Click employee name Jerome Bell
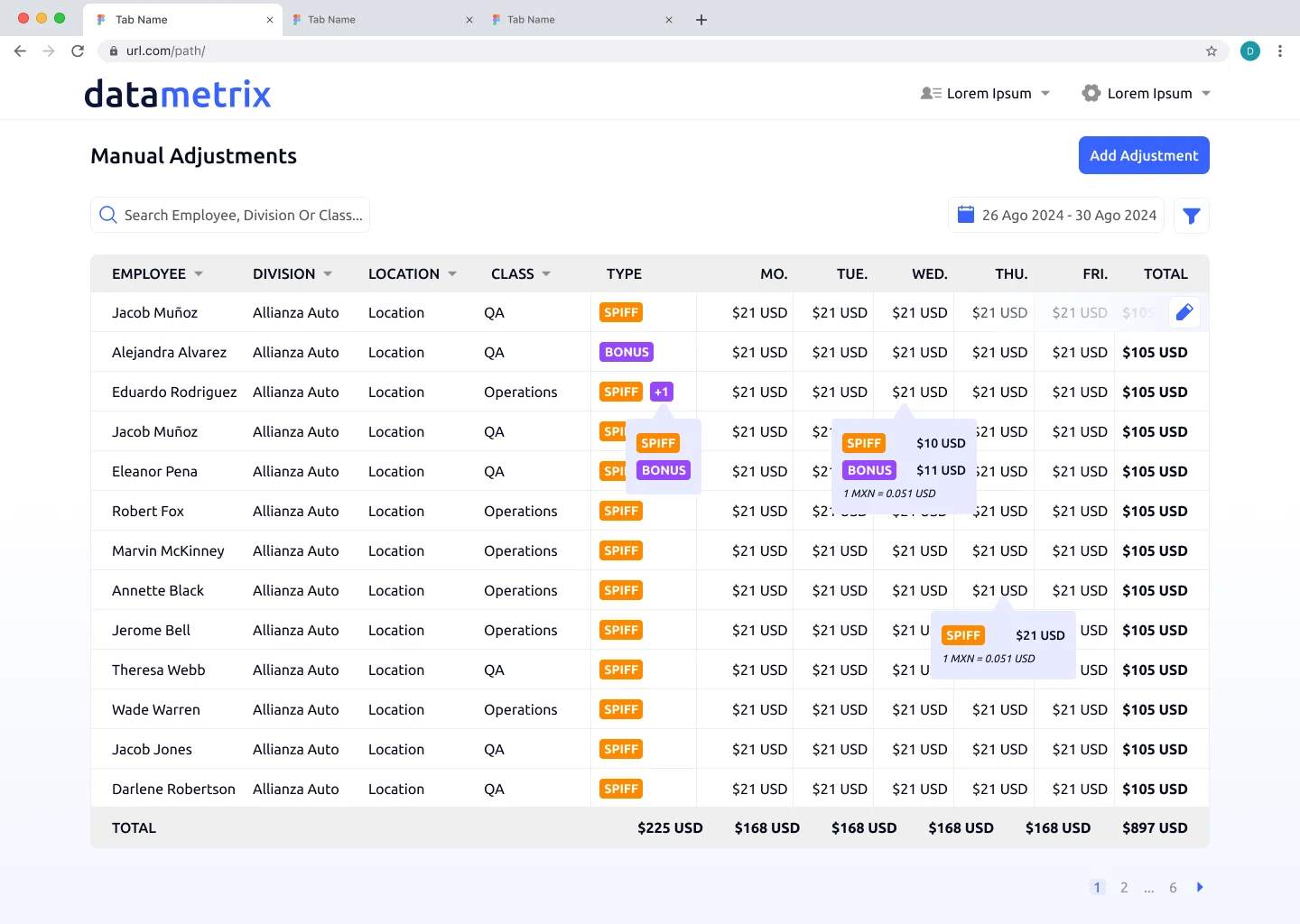1300x924 pixels. tap(151, 630)
